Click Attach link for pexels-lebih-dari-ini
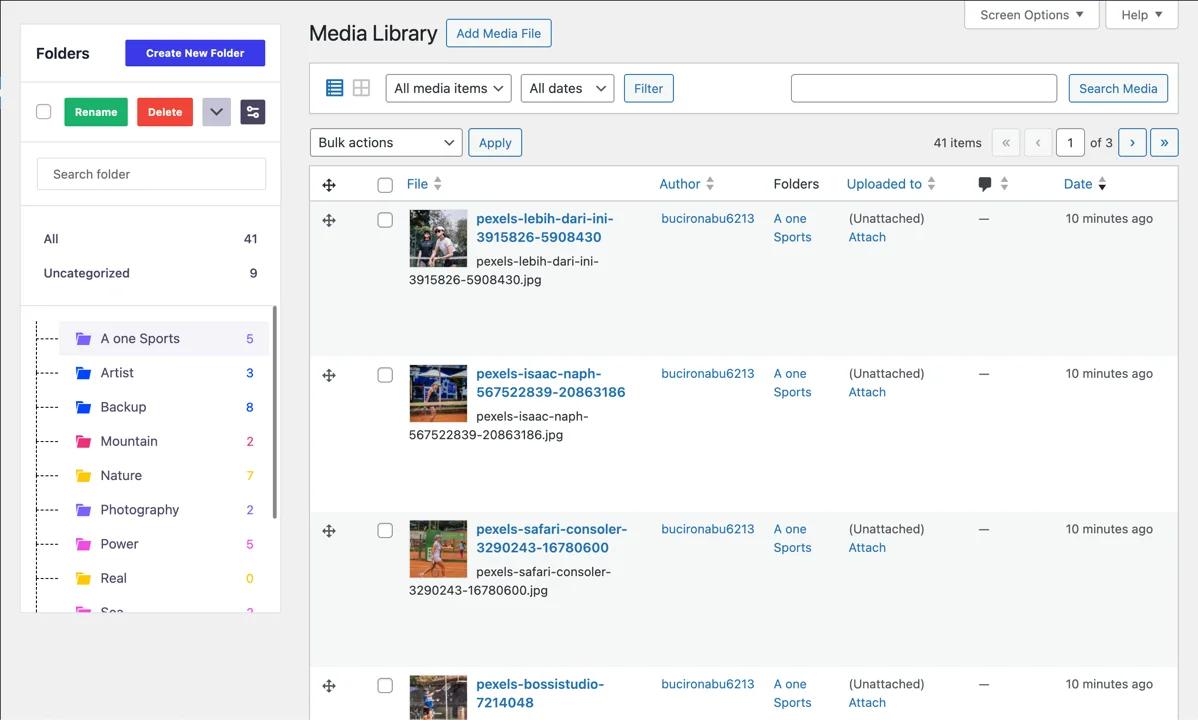The height and width of the screenshot is (720, 1198). pos(867,237)
